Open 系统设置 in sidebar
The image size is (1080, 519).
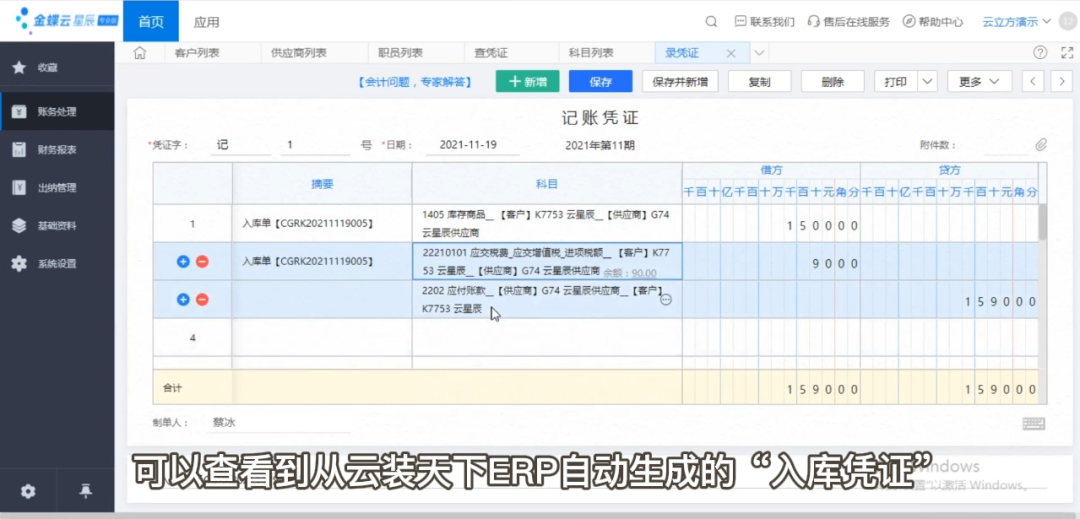(57, 263)
